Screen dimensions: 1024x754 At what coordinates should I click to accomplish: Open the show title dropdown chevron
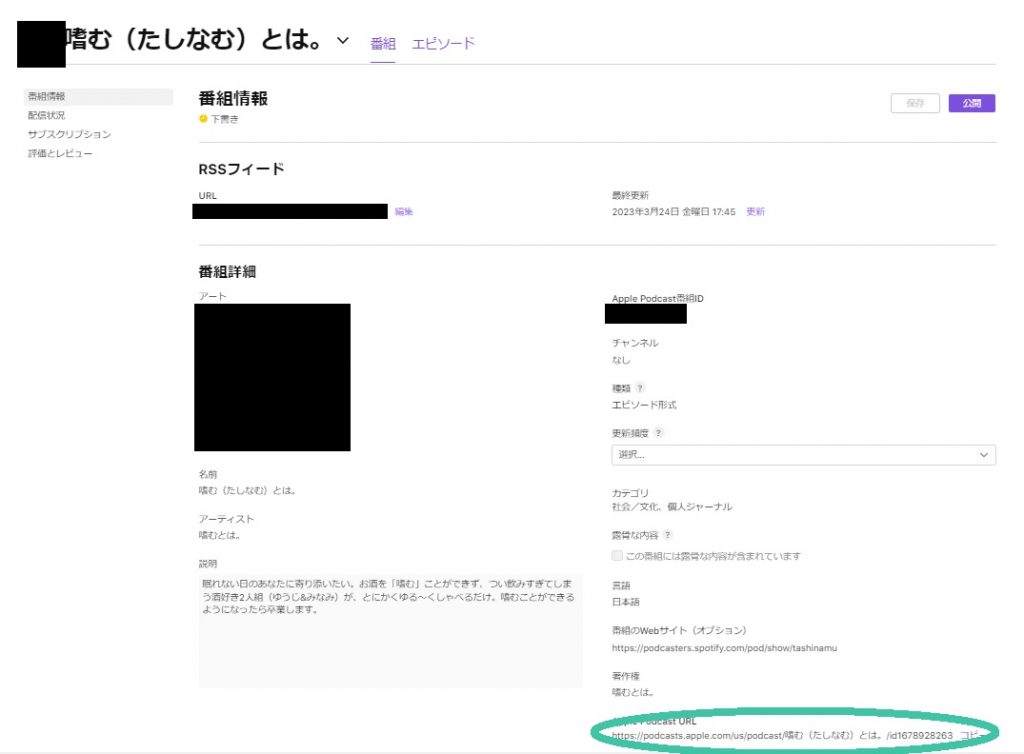pyautogui.click(x=342, y=40)
